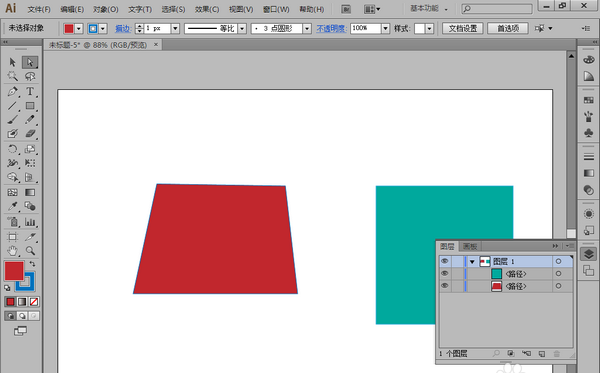
Task: Select the Type tool
Action: [x=30, y=91]
